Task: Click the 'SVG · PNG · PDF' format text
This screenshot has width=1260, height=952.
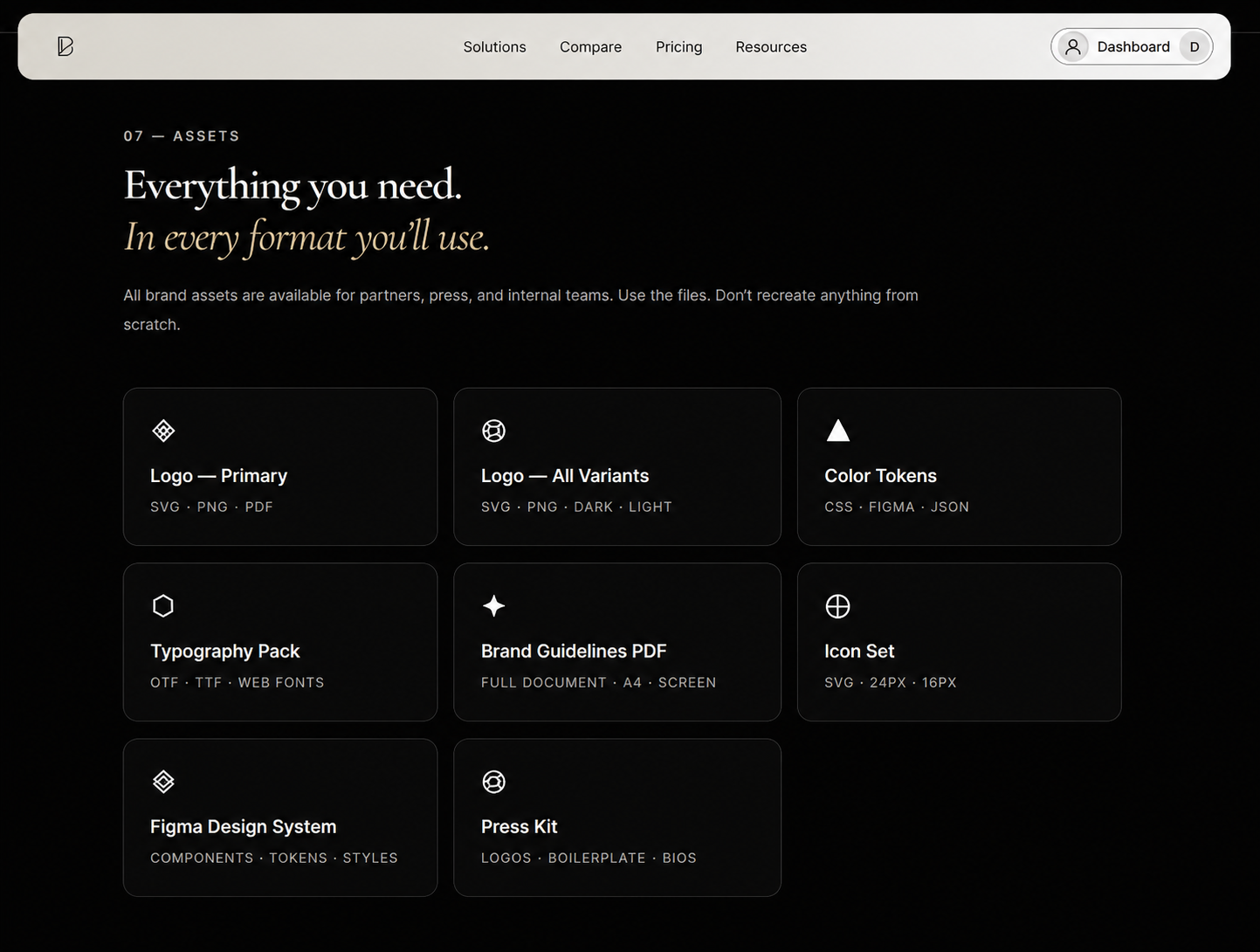Action: [211, 507]
